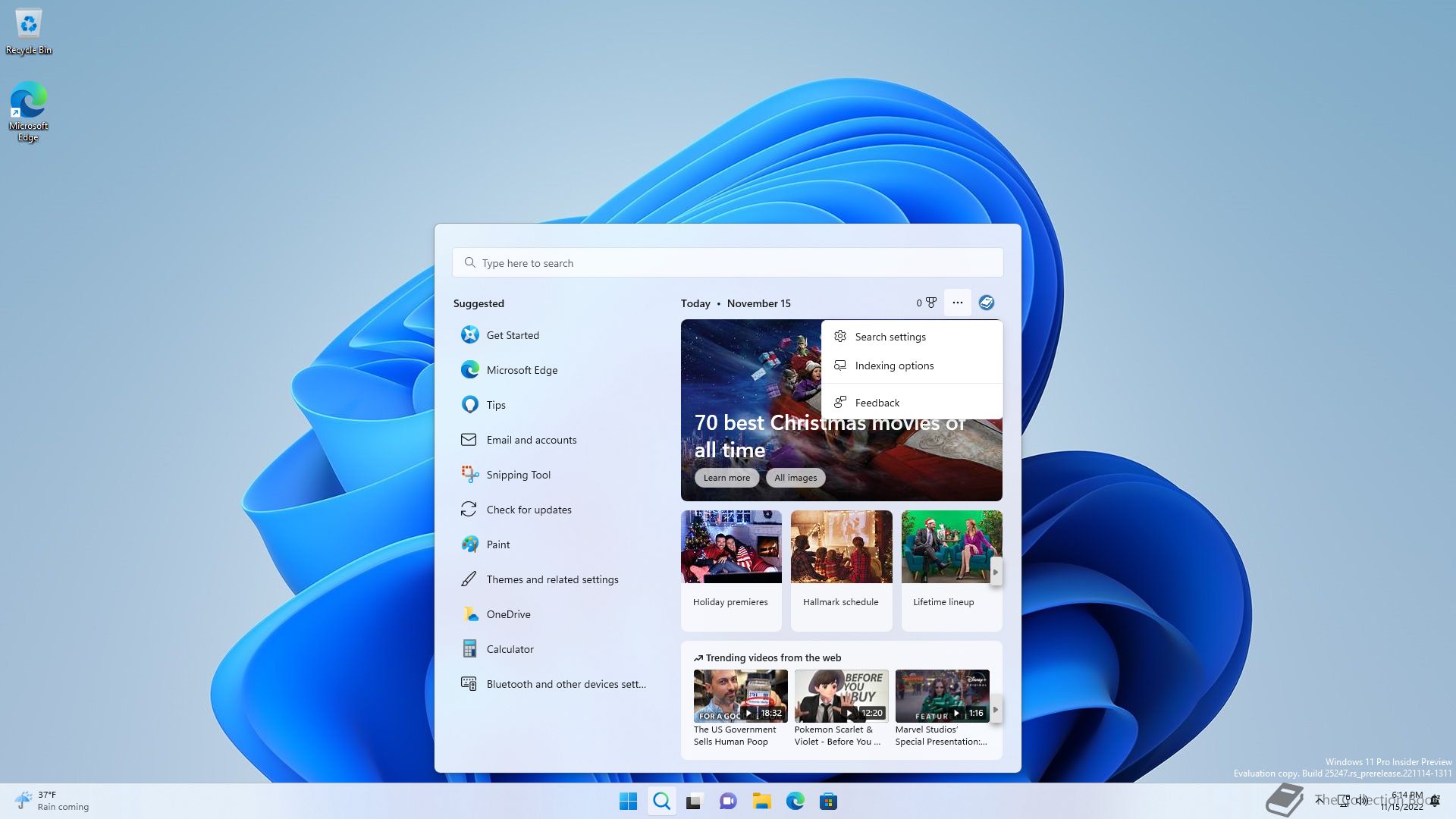Choose Indexing options from the menu
Image resolution: width=1456 pixels, height=819 pixels.
coord(912,366)
